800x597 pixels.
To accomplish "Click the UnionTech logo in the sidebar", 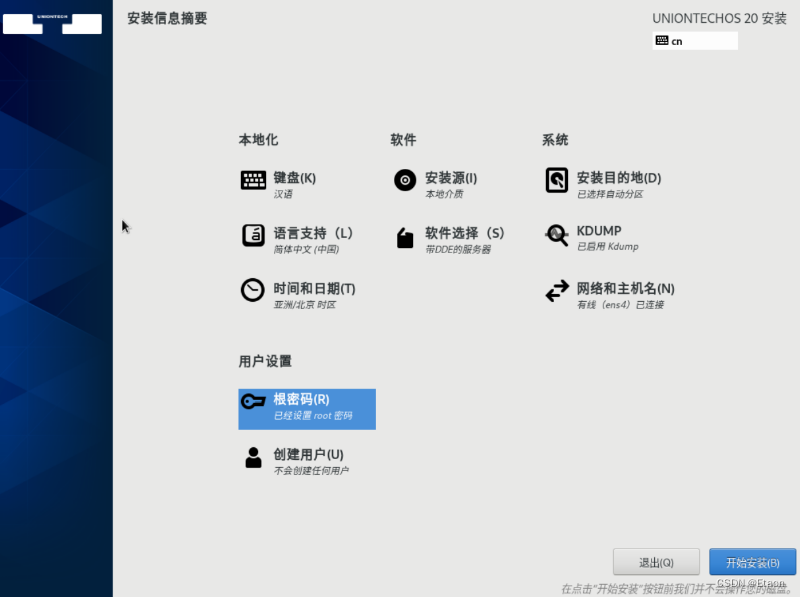I will click(52, 23).
